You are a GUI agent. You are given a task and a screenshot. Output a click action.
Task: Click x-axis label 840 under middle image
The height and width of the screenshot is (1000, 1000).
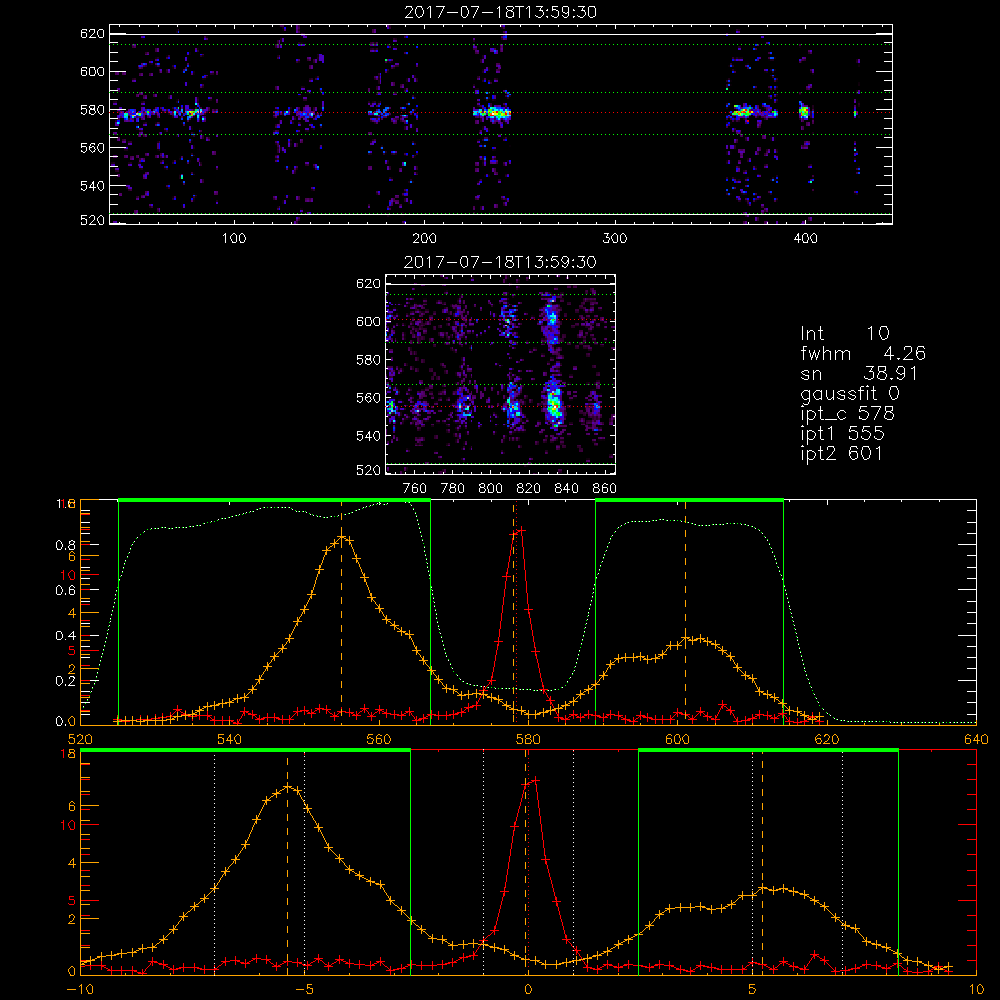pos(566,489)
